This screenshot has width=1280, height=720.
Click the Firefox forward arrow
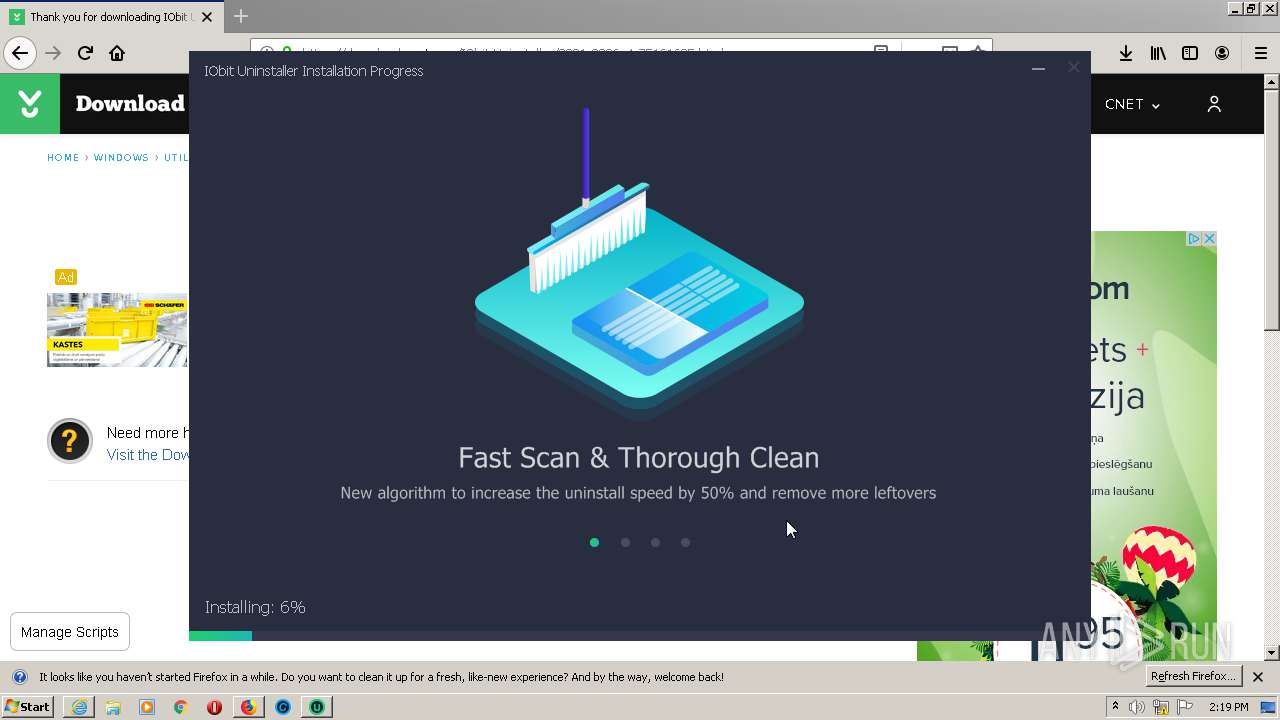(x=53, y=53)
